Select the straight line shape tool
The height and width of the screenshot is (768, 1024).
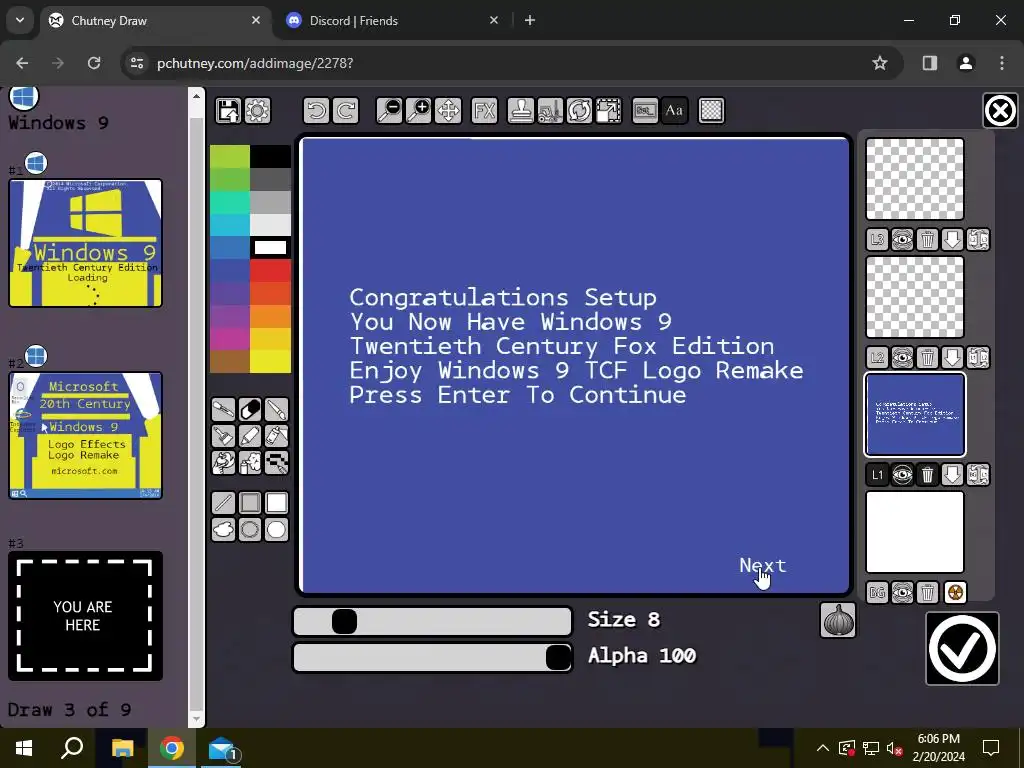click(223, 503)
